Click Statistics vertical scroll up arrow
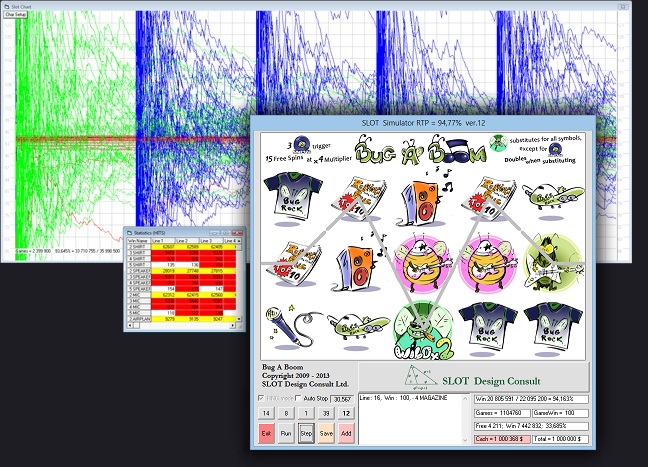648x467 pixels. 238,241
